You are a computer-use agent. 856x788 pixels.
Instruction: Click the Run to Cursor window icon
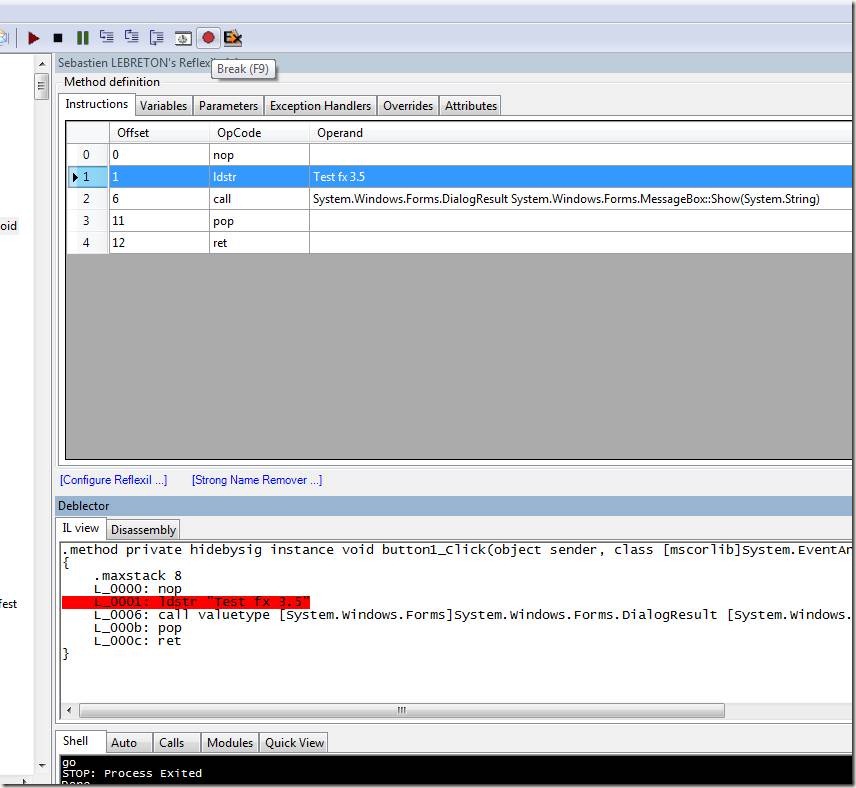pos(183,38)
